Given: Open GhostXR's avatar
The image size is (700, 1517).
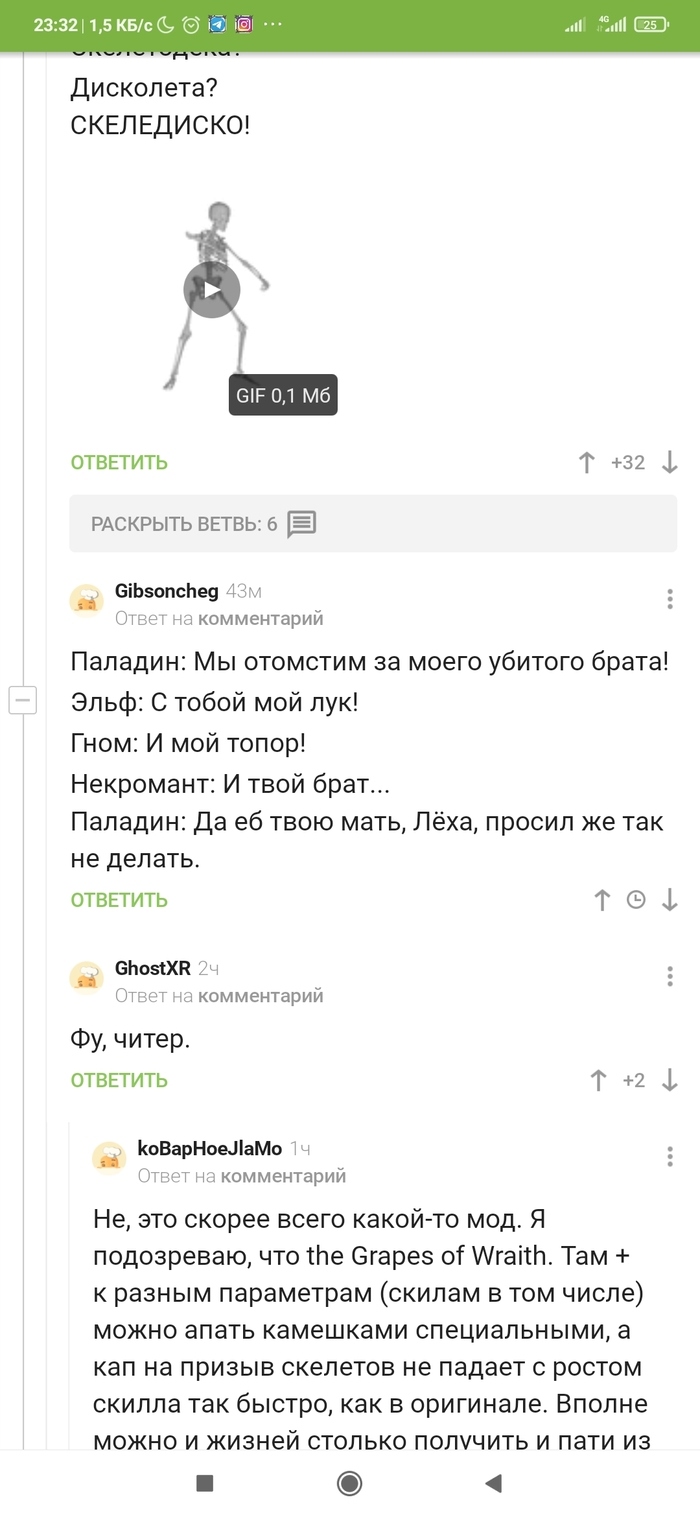Looking at the screenshot, I should [87, 977].
